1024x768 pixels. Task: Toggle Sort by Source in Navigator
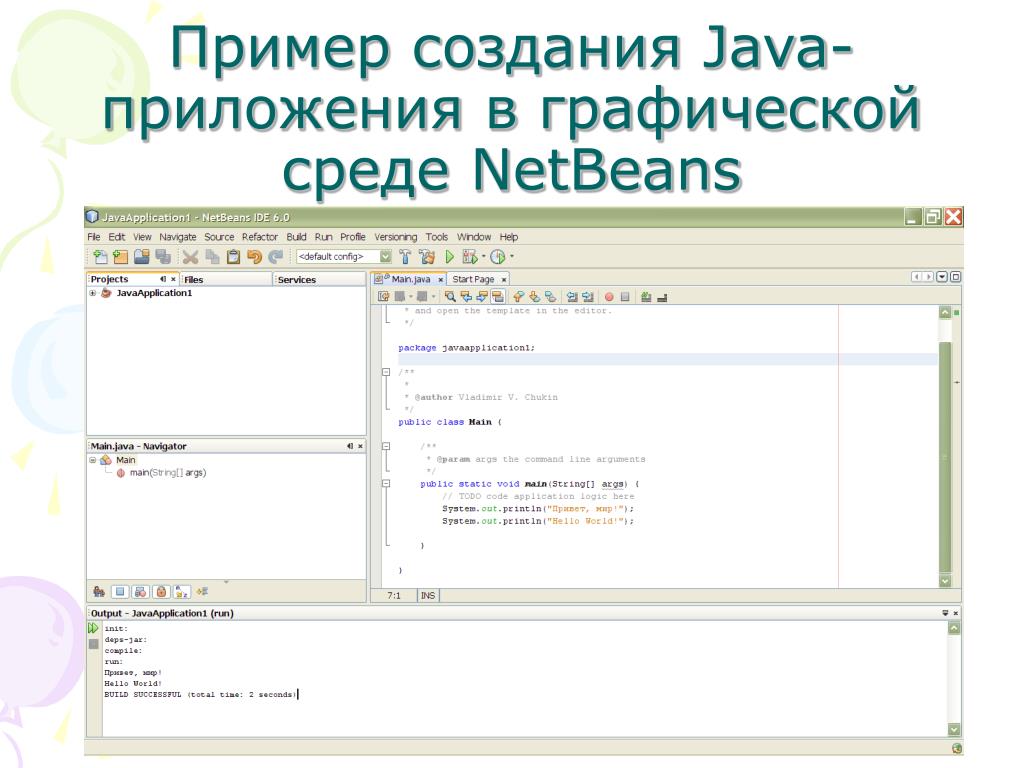click(x=202, y=592)
